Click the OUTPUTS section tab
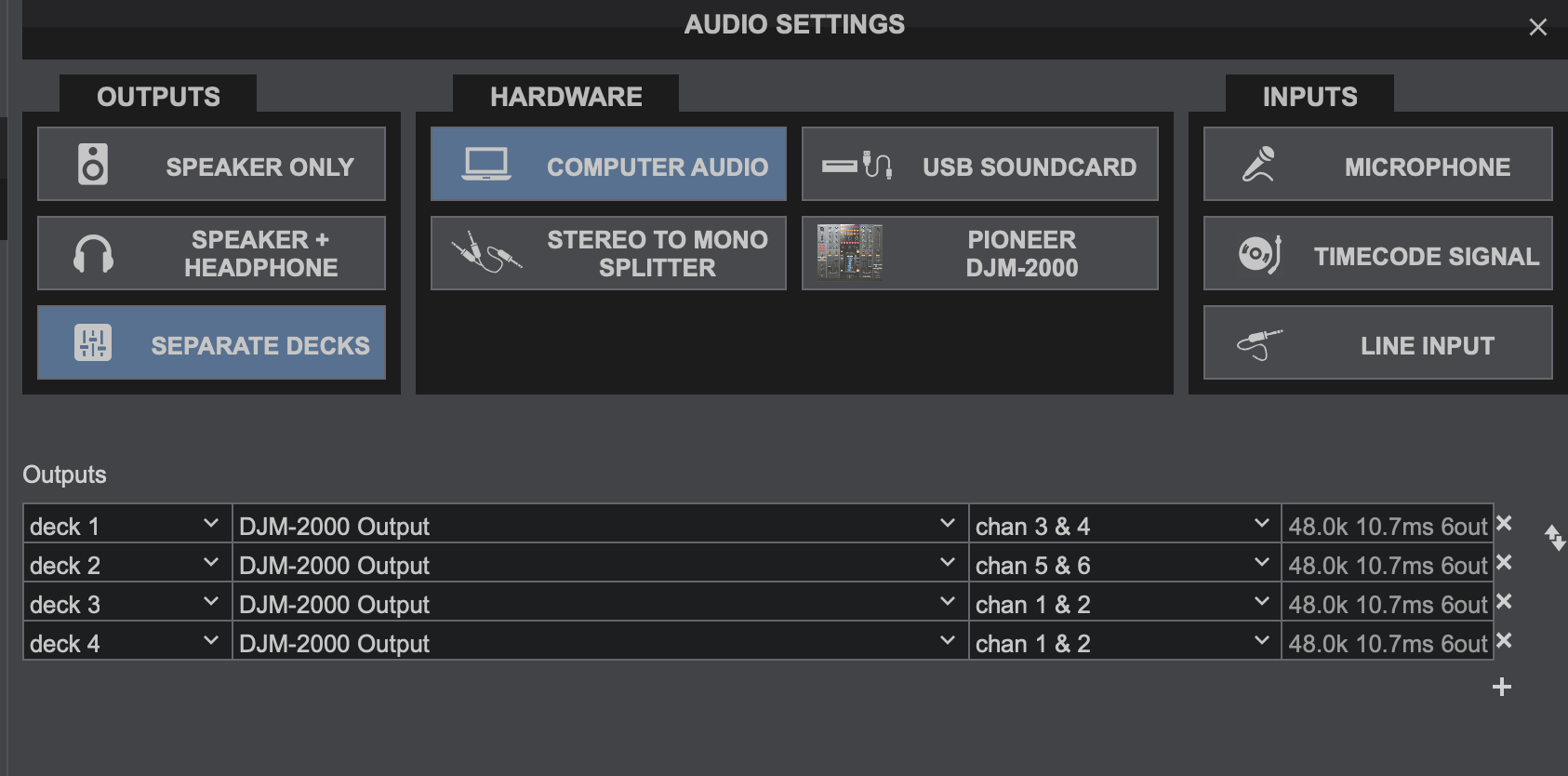The image size is (1568, 776). [158, 96]
